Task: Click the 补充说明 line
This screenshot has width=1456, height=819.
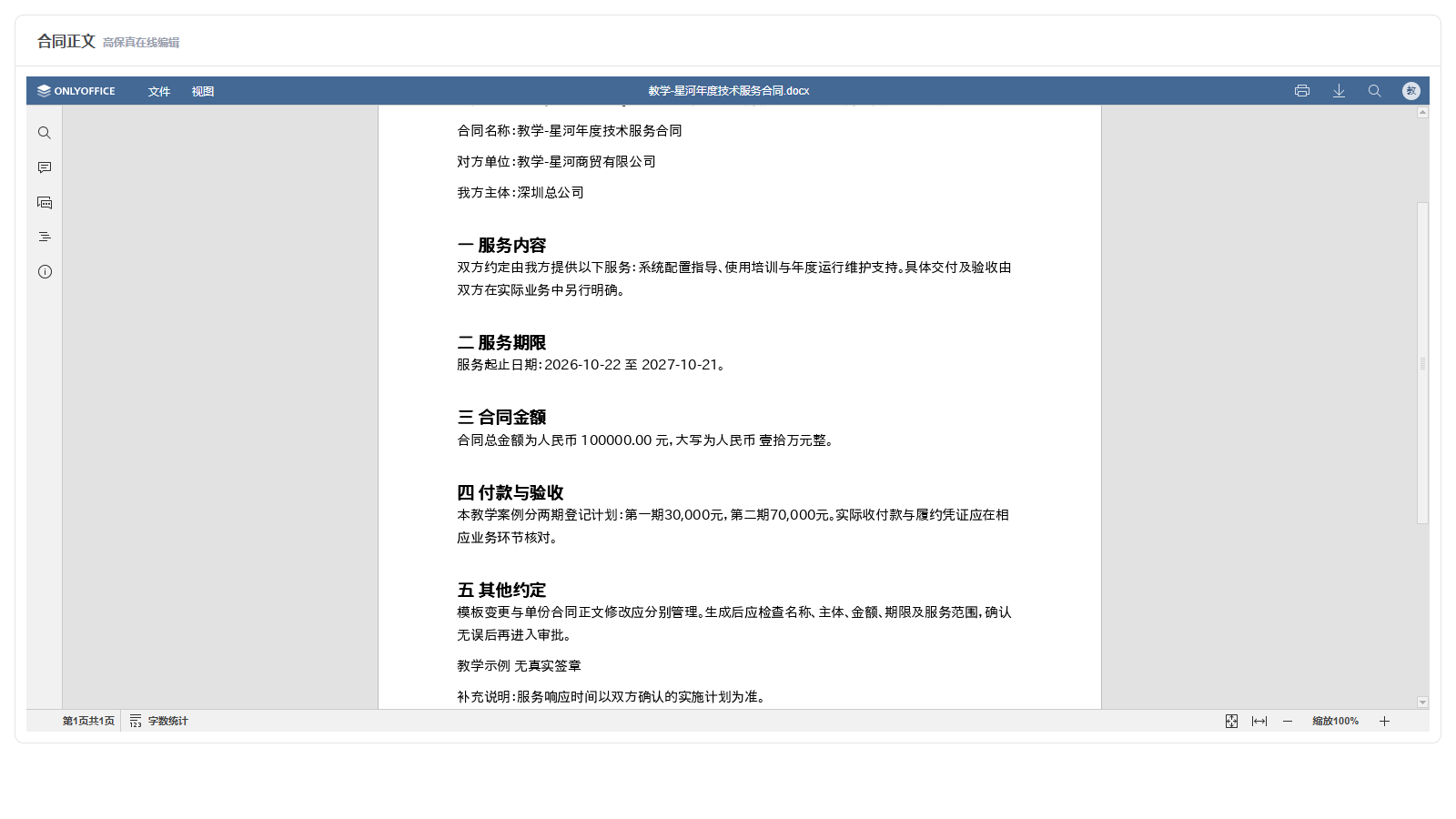Action: 612,697
